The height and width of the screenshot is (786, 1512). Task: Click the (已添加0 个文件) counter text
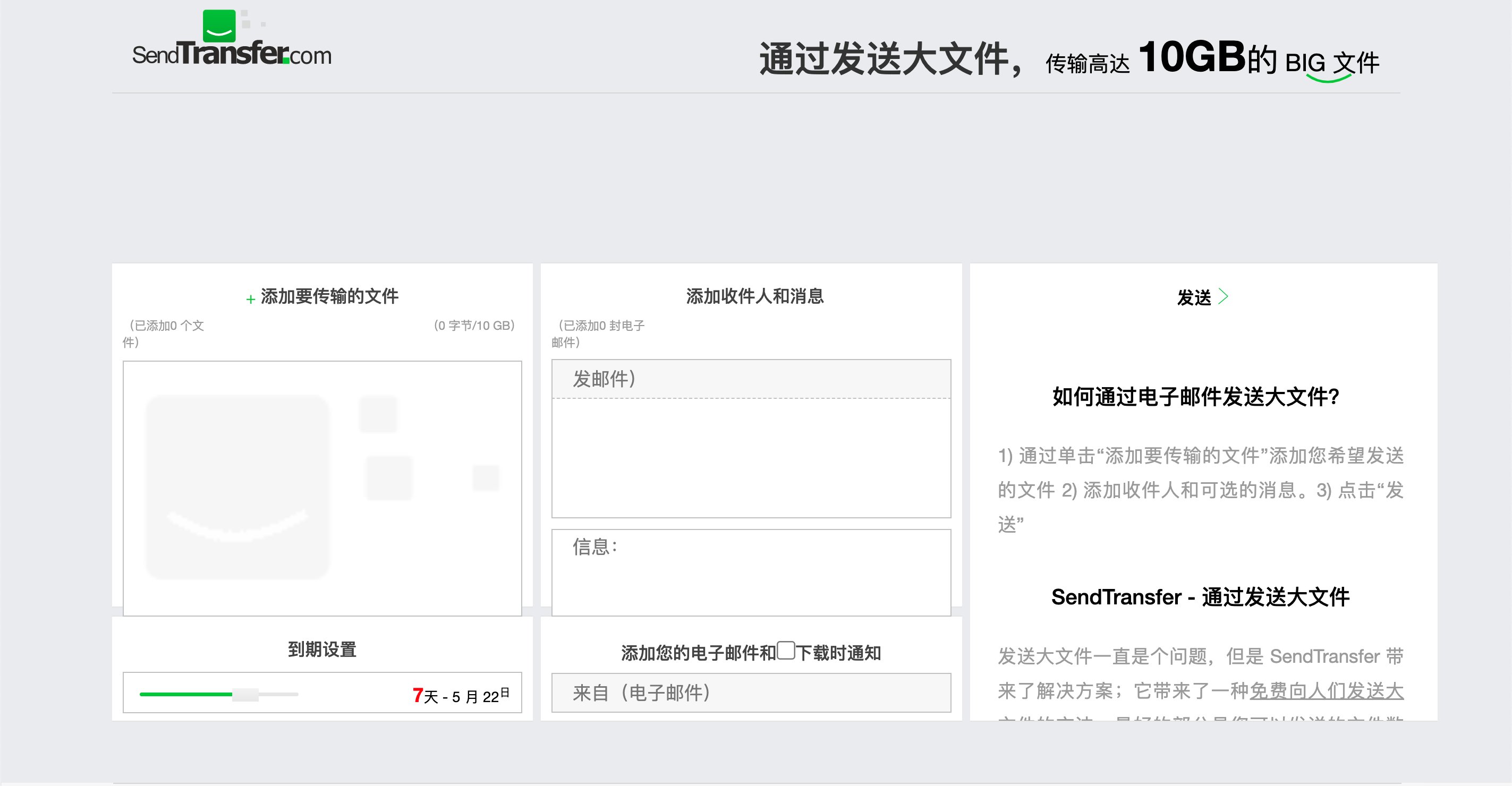[x=163, y=334]
